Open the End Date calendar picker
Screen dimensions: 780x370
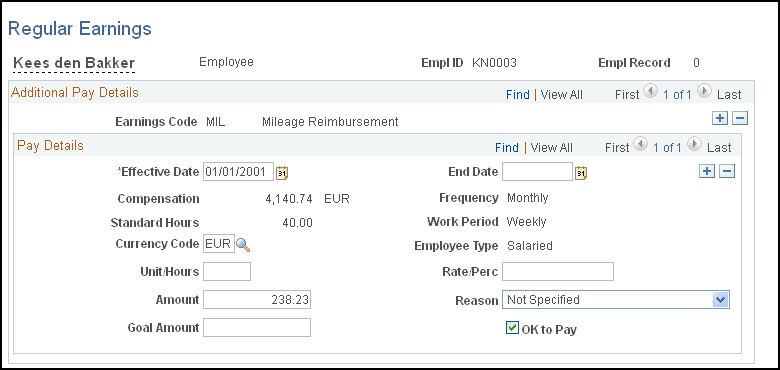click(x=581, y=173)
